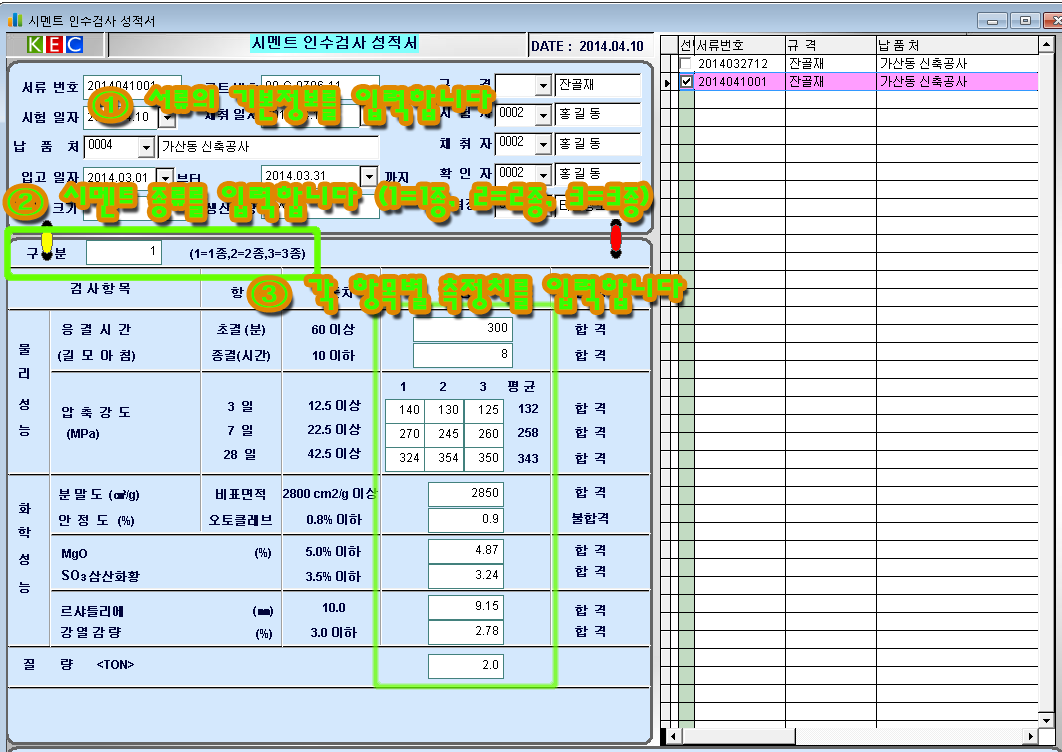Open the date picker for 2014.03.31

368,177
